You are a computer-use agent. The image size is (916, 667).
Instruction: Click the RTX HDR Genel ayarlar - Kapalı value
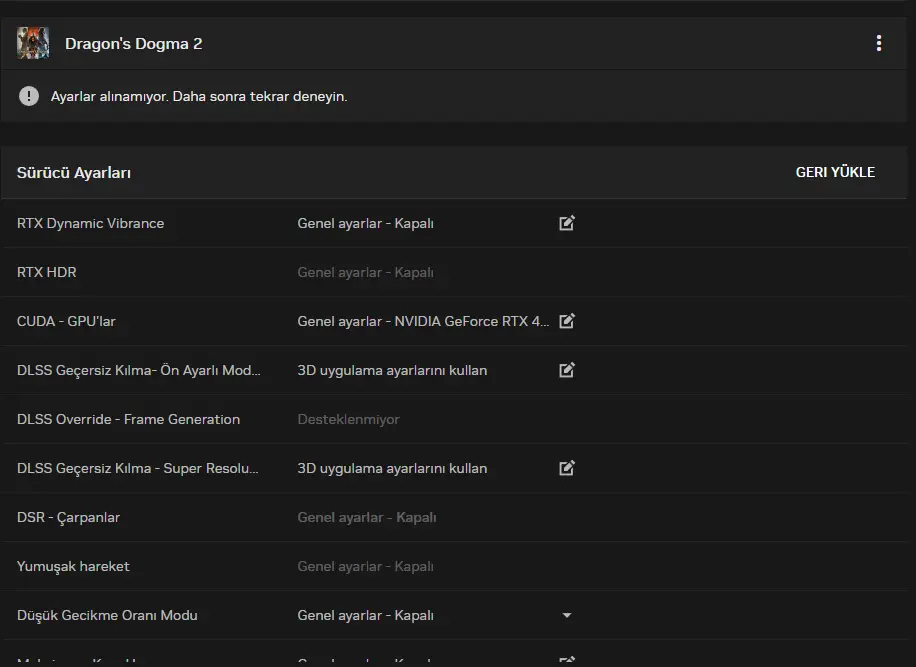click(366, 272)
